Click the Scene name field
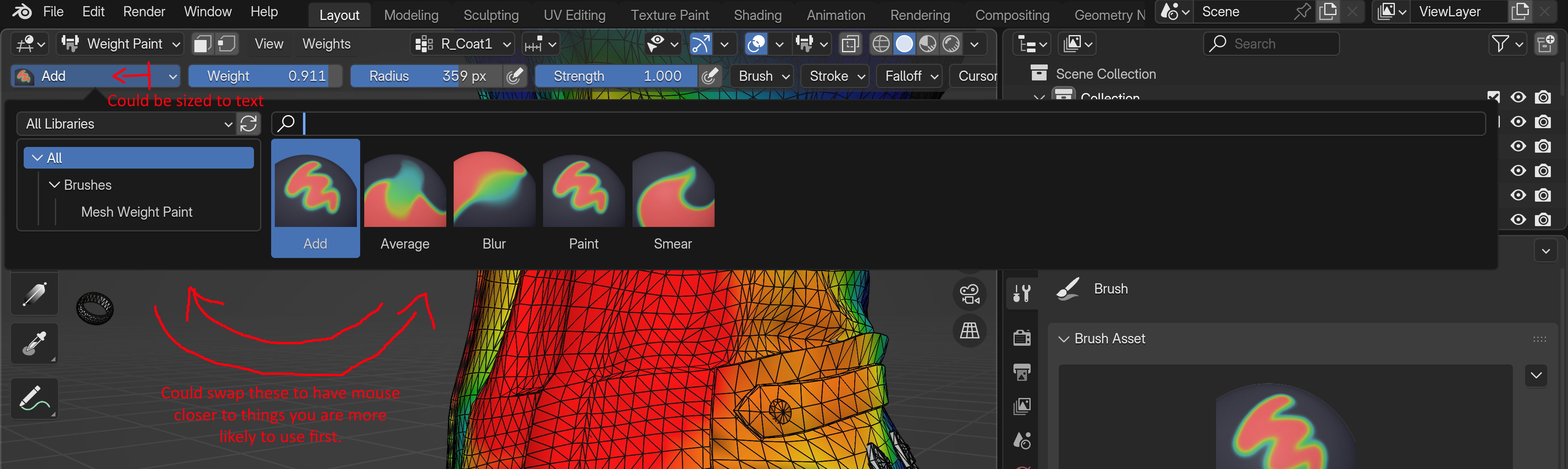The width and height of the screenshot is (1568, 469). click(1242, 11)
